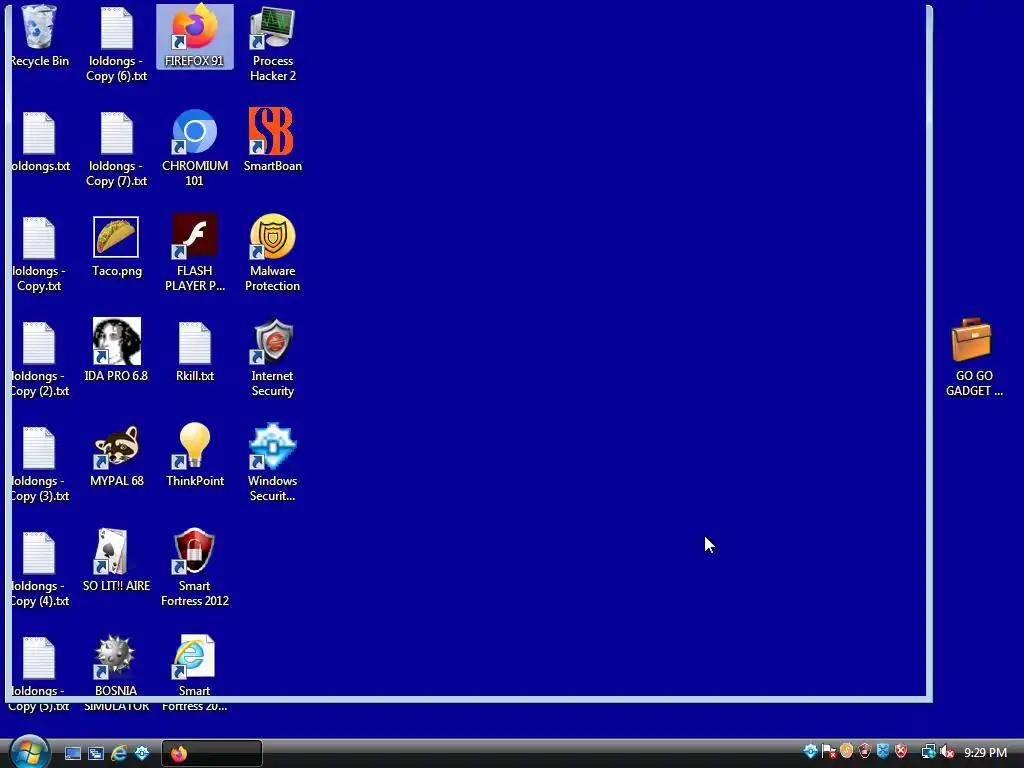Select the SO LIT!! AIRE cards icon
Screen dimensions: 1024x768
[x=116, y=561]
